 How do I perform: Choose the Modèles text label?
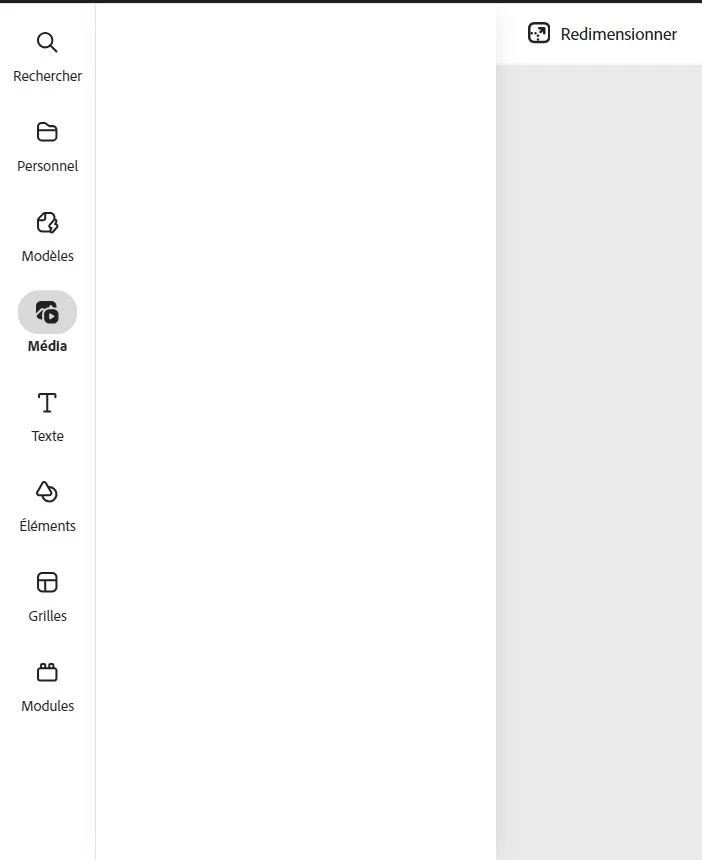[48, 256]
